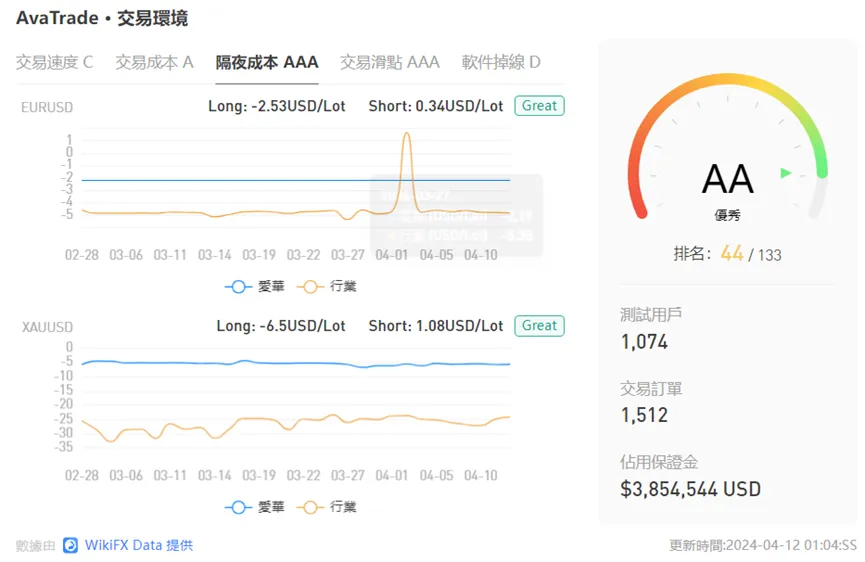Toggle 行業 series in XAUUSD chart legend

[327, 507]
